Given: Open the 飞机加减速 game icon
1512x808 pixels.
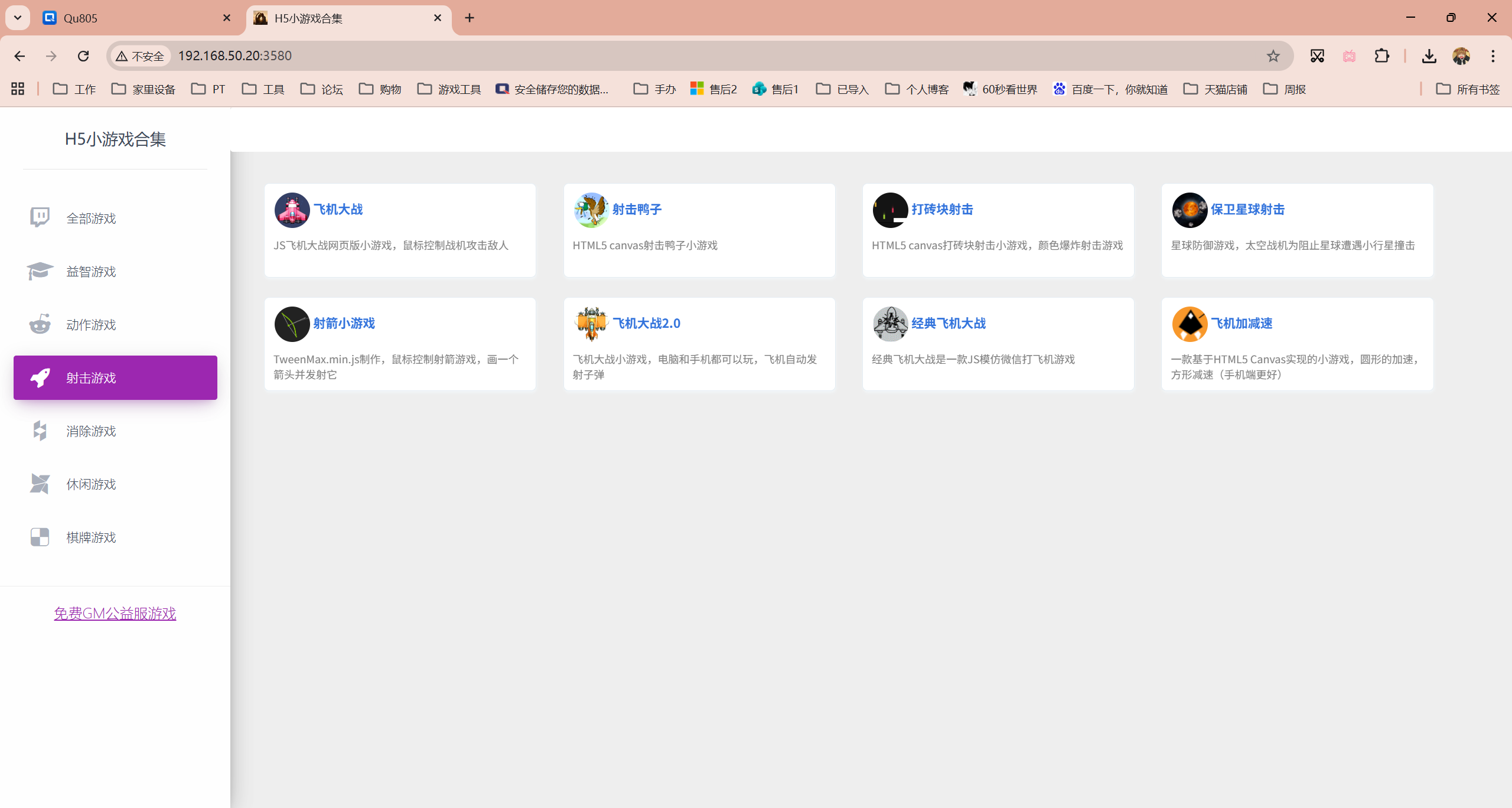Looking at the screenshot, I should point(1190,324).
